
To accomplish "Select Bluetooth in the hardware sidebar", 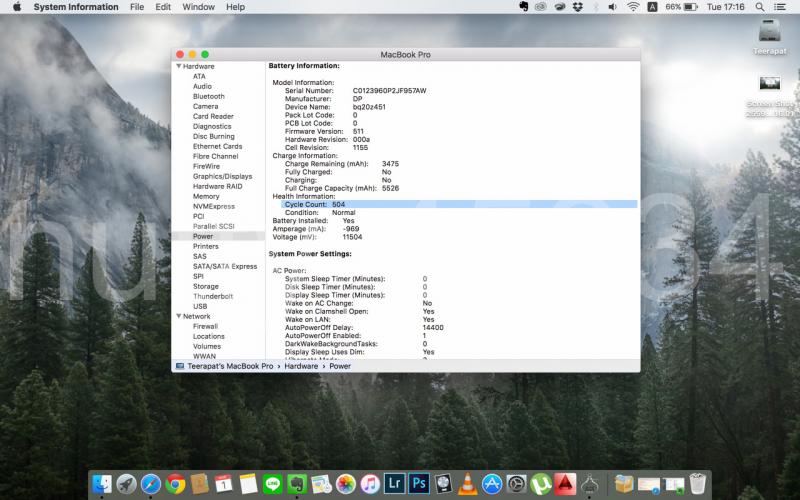I will click(x=208, y=96).
